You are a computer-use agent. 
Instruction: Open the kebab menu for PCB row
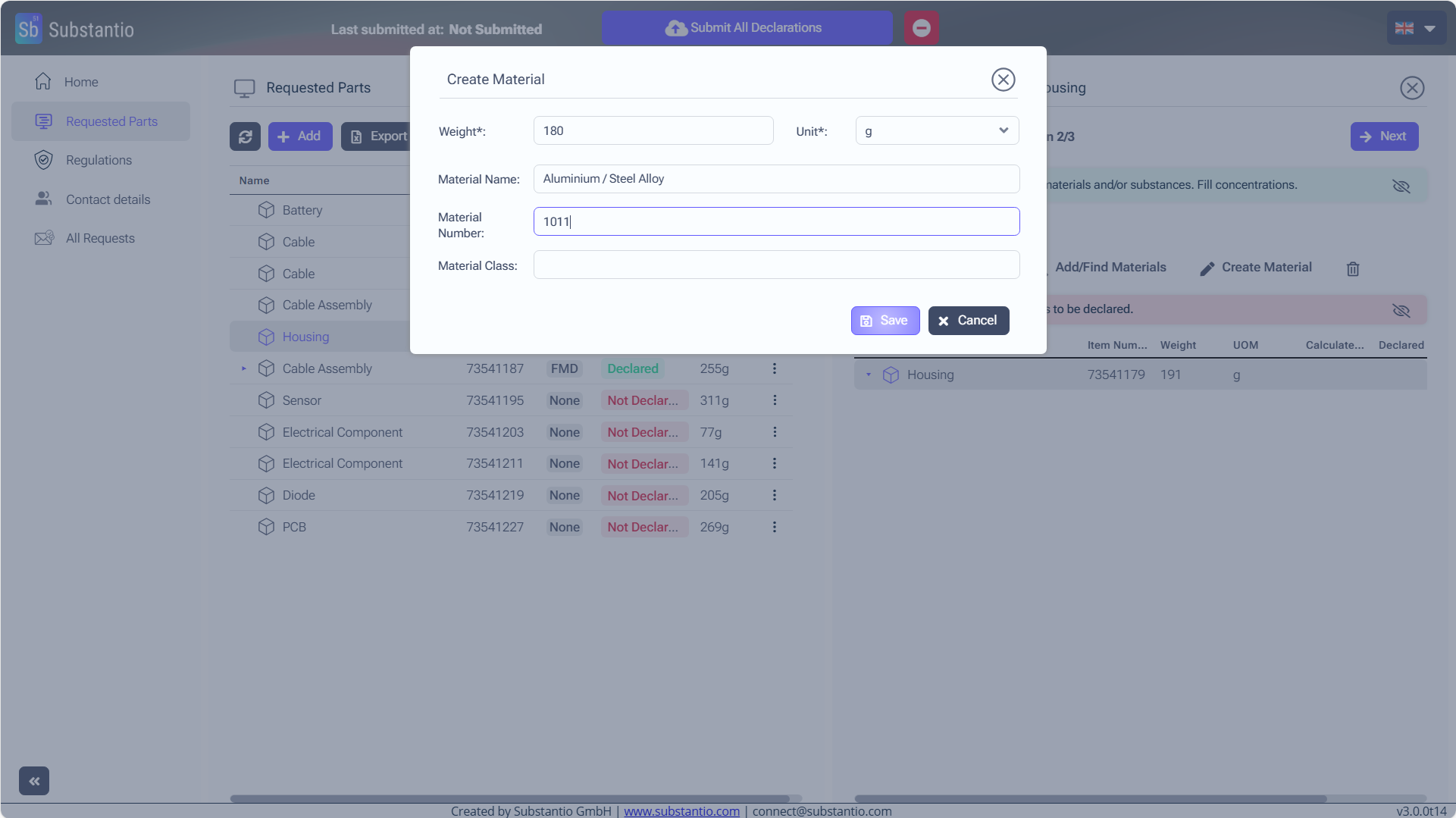[774, 527]
